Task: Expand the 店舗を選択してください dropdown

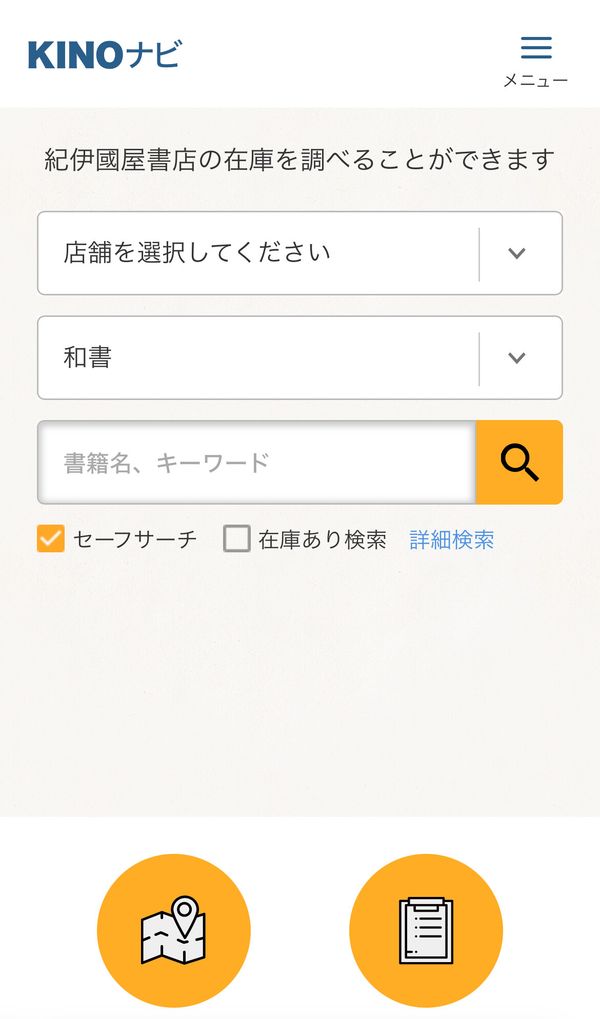Action: coord(300,253)
